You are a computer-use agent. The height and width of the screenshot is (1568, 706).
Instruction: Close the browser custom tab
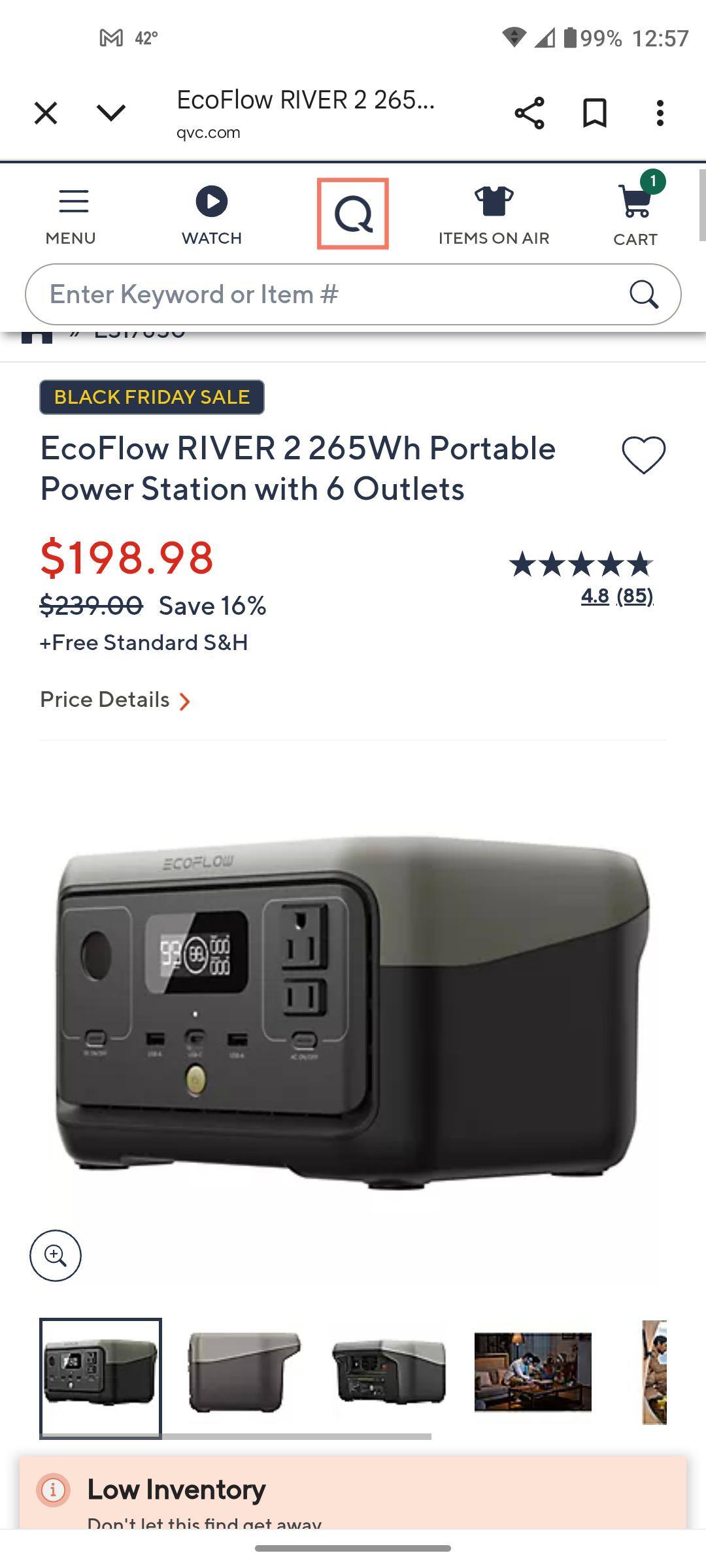[x=46, y=113]
